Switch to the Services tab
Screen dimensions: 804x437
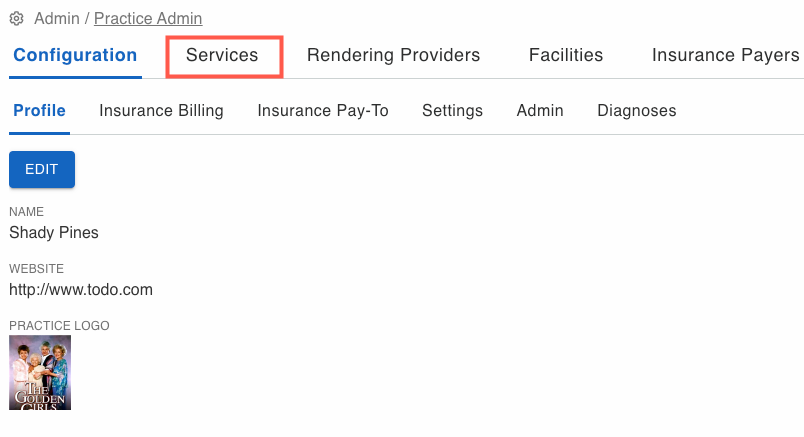coord(222,55)
